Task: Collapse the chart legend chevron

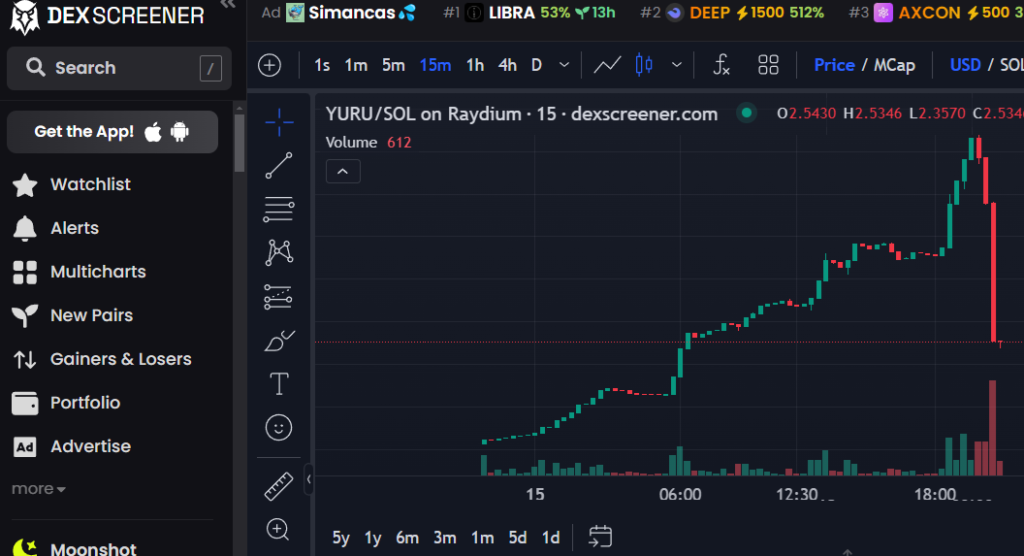Action: 343,172
